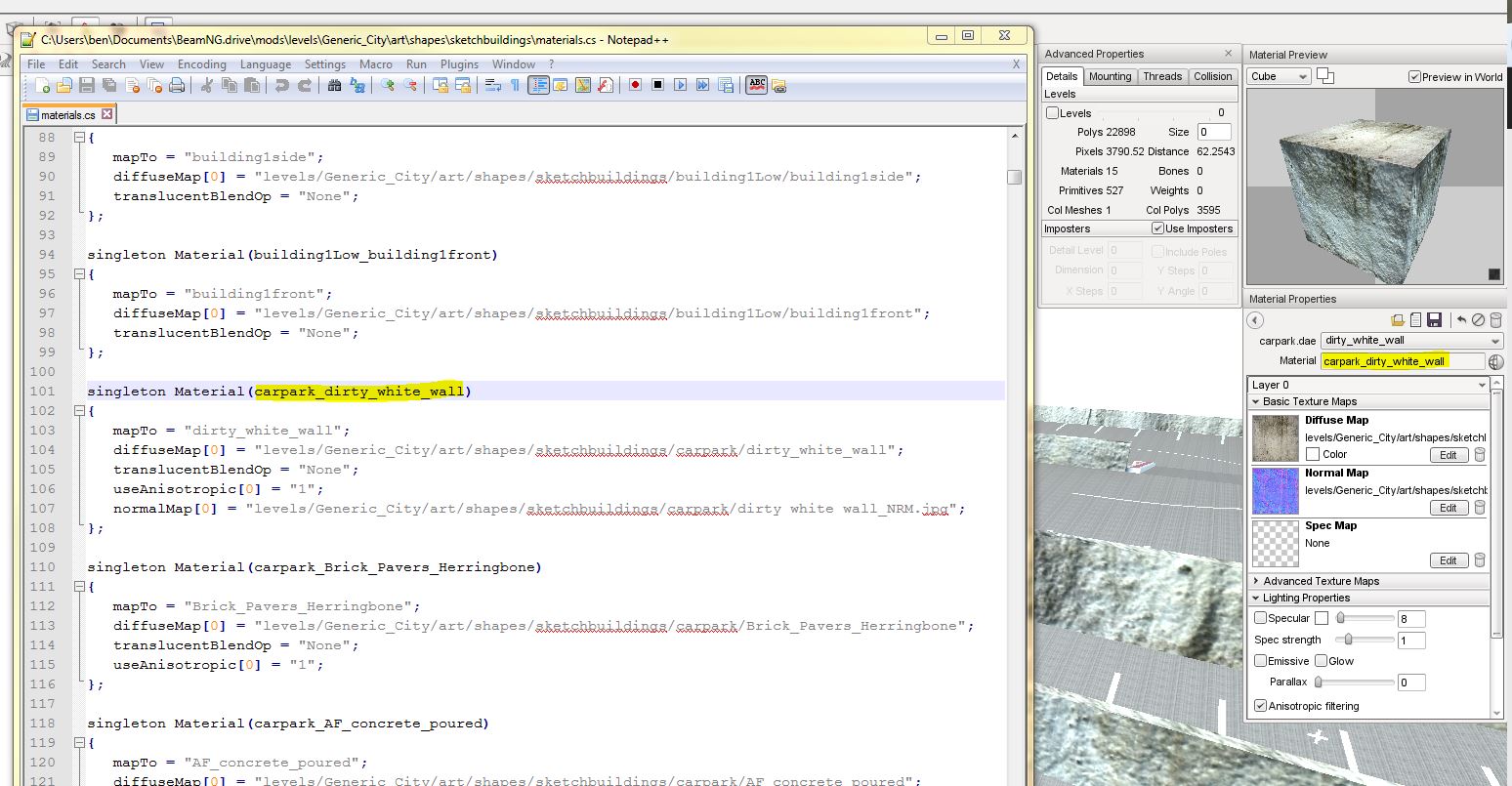Click the Material name input field

pos(1403,361)
